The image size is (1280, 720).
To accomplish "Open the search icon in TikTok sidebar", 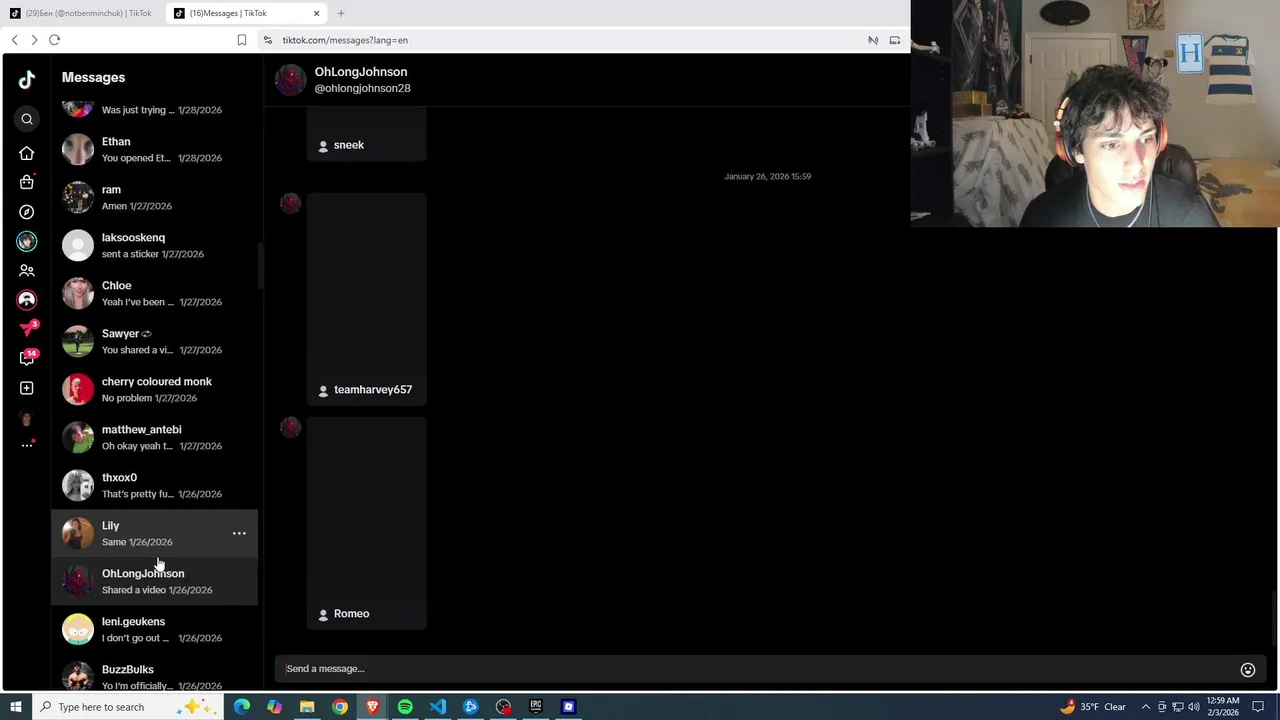I will pos(27,120).
